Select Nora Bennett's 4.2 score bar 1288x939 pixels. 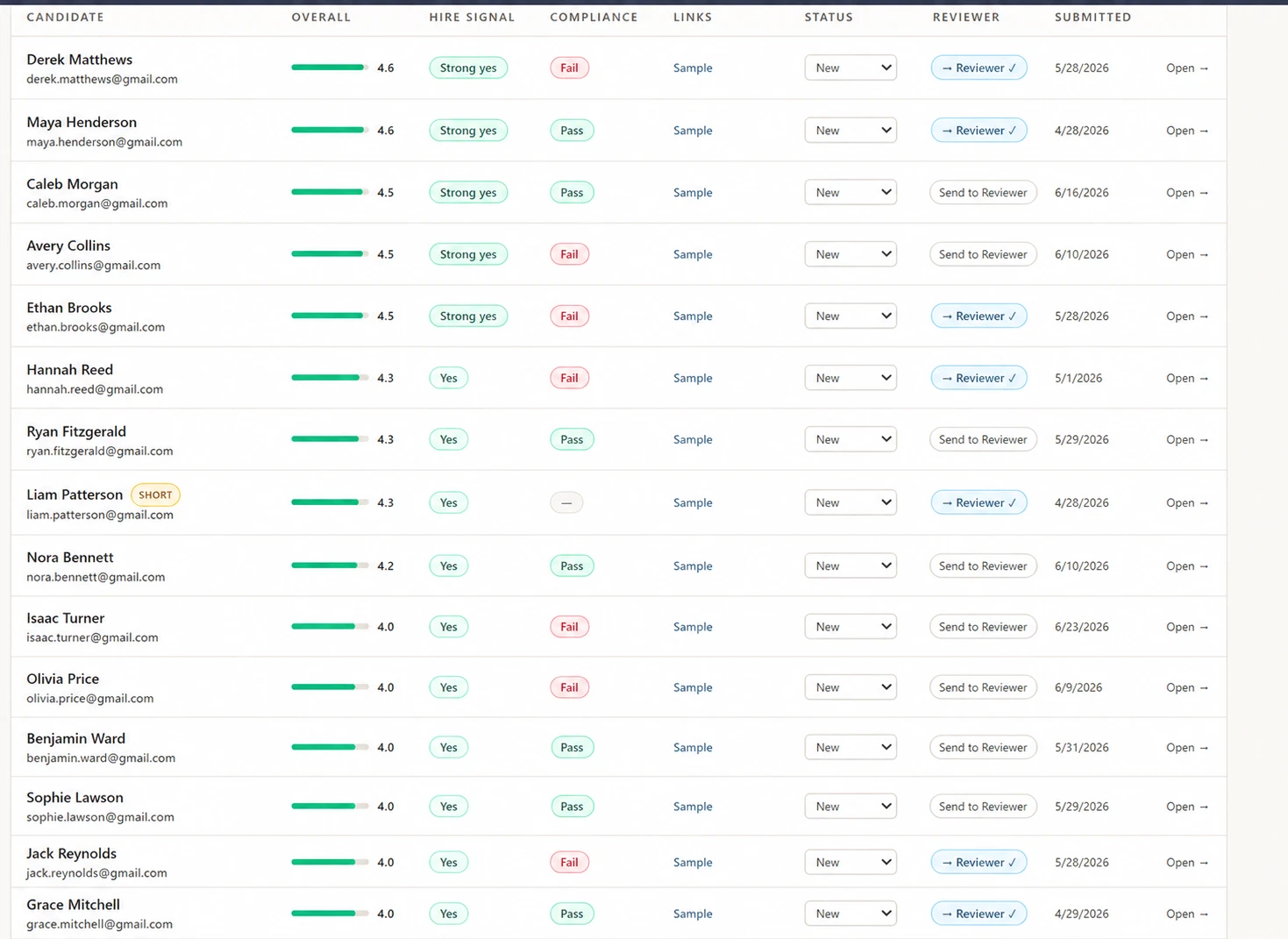pyautogui.click(x=330, y=566)
